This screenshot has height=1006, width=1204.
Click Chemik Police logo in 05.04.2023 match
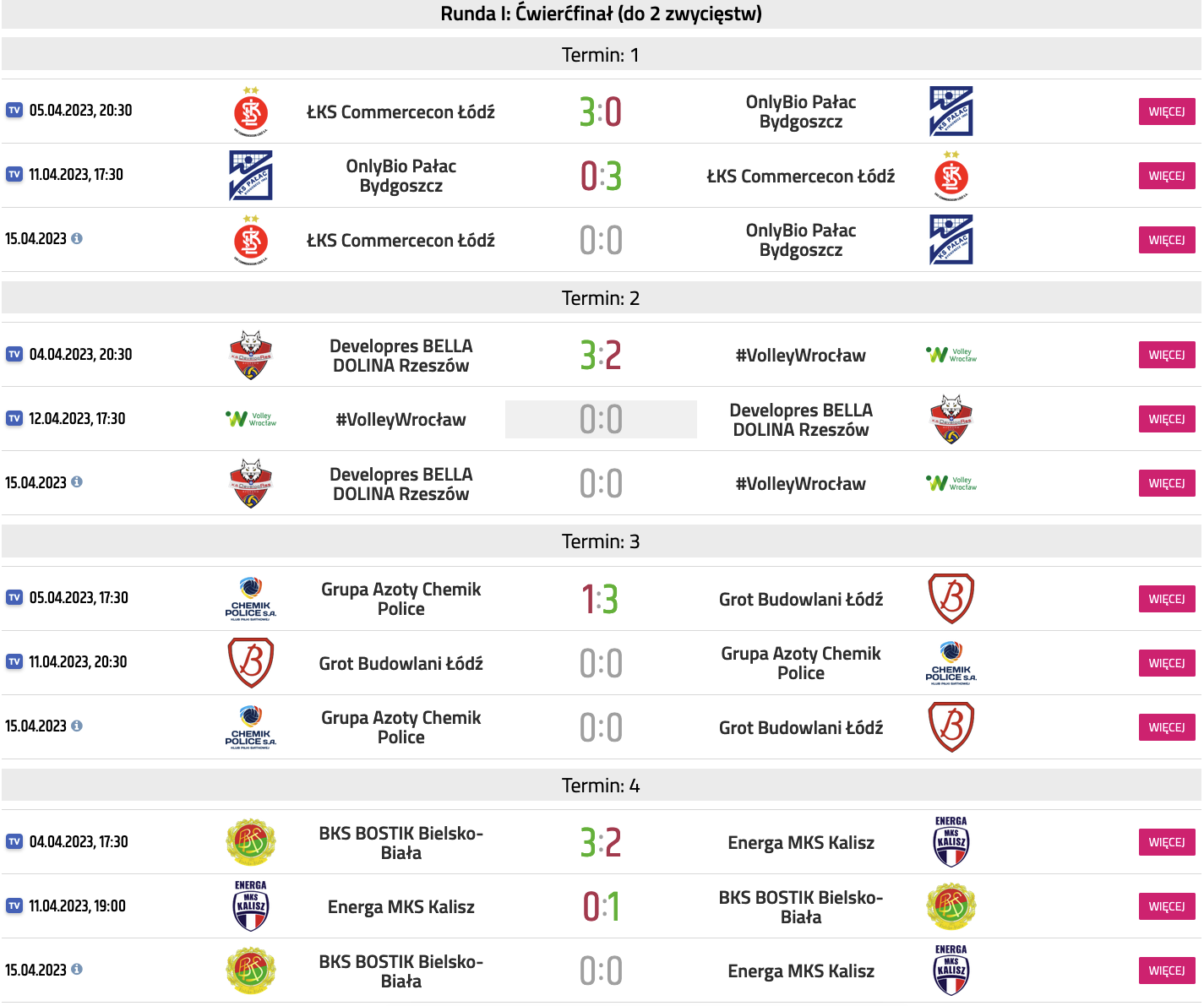pos(251,599)
